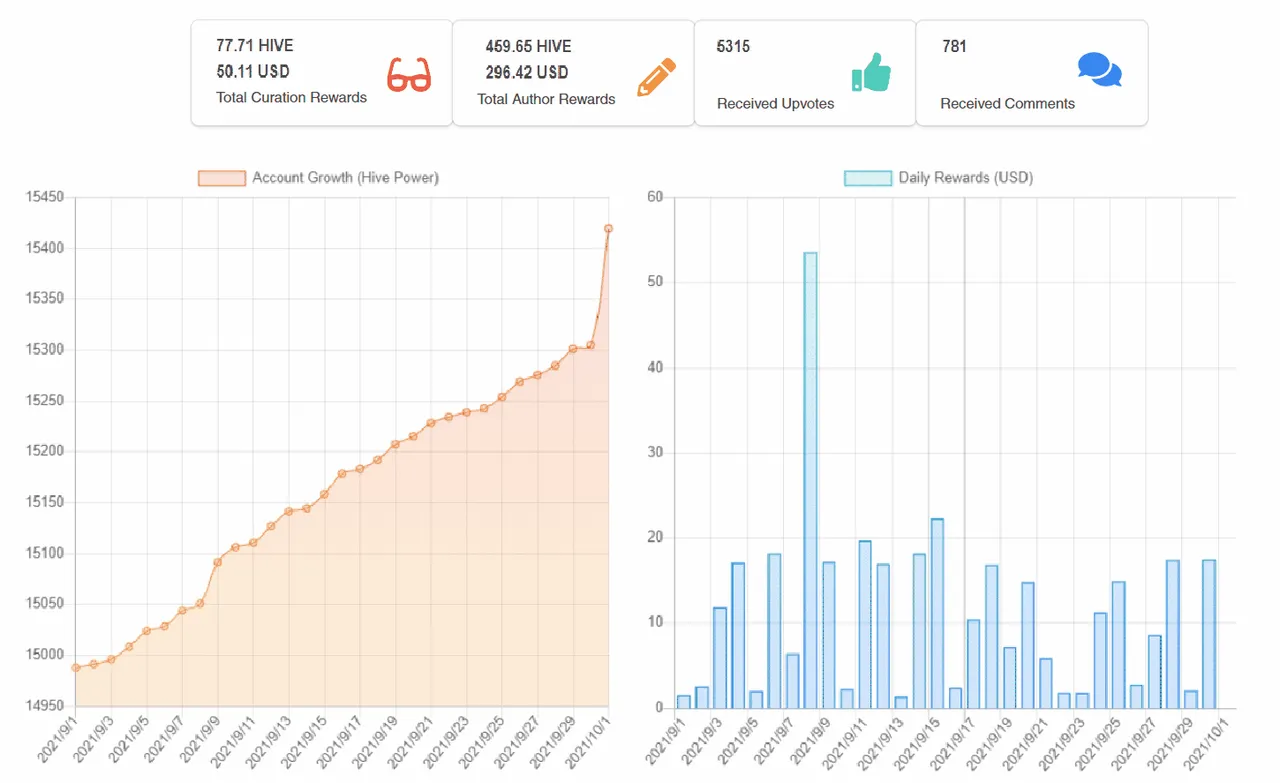Click the 5315 upvotes count
The width and height of the screenshot is (1280, 783).
(x=733, y=46)
